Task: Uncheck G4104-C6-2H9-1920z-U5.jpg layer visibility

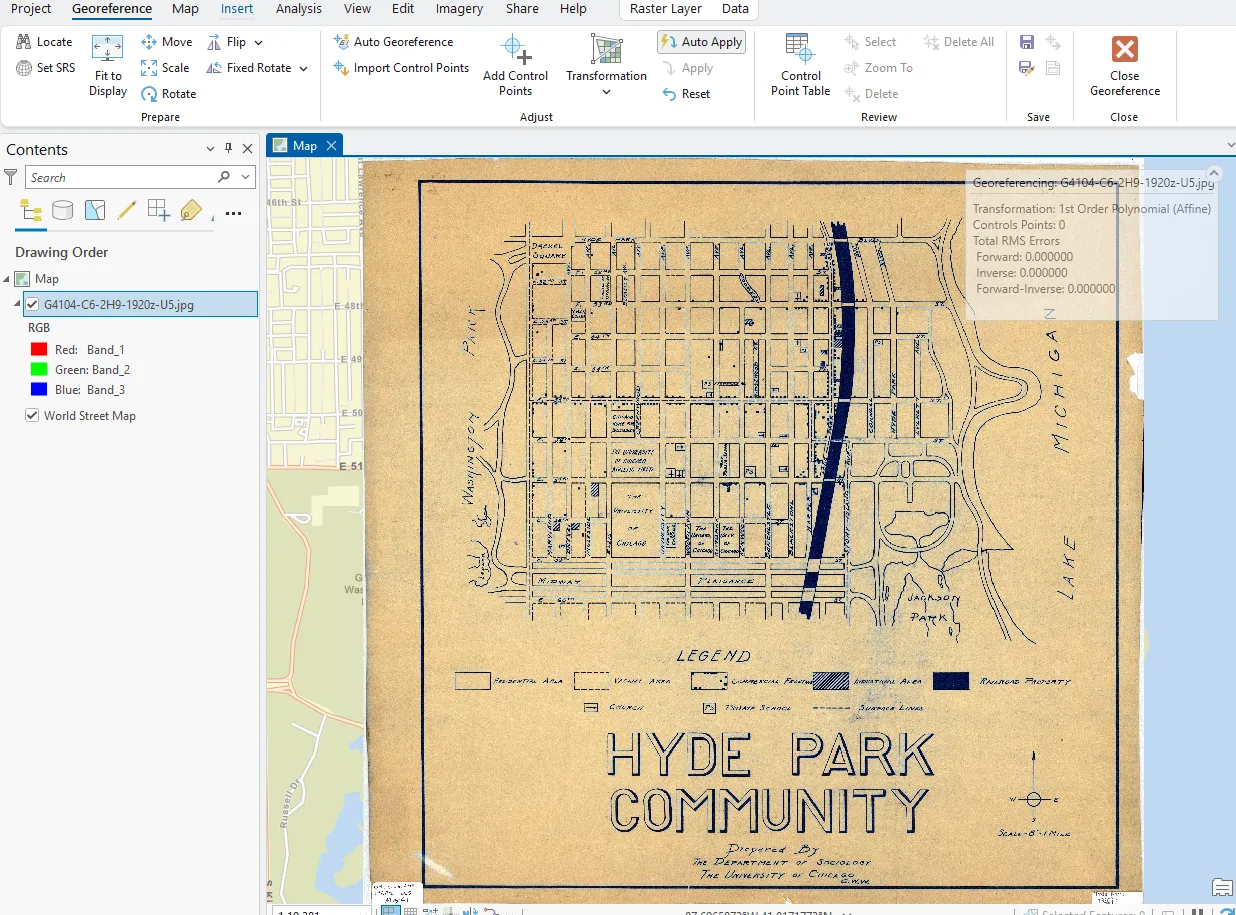Action: [32, 304]
